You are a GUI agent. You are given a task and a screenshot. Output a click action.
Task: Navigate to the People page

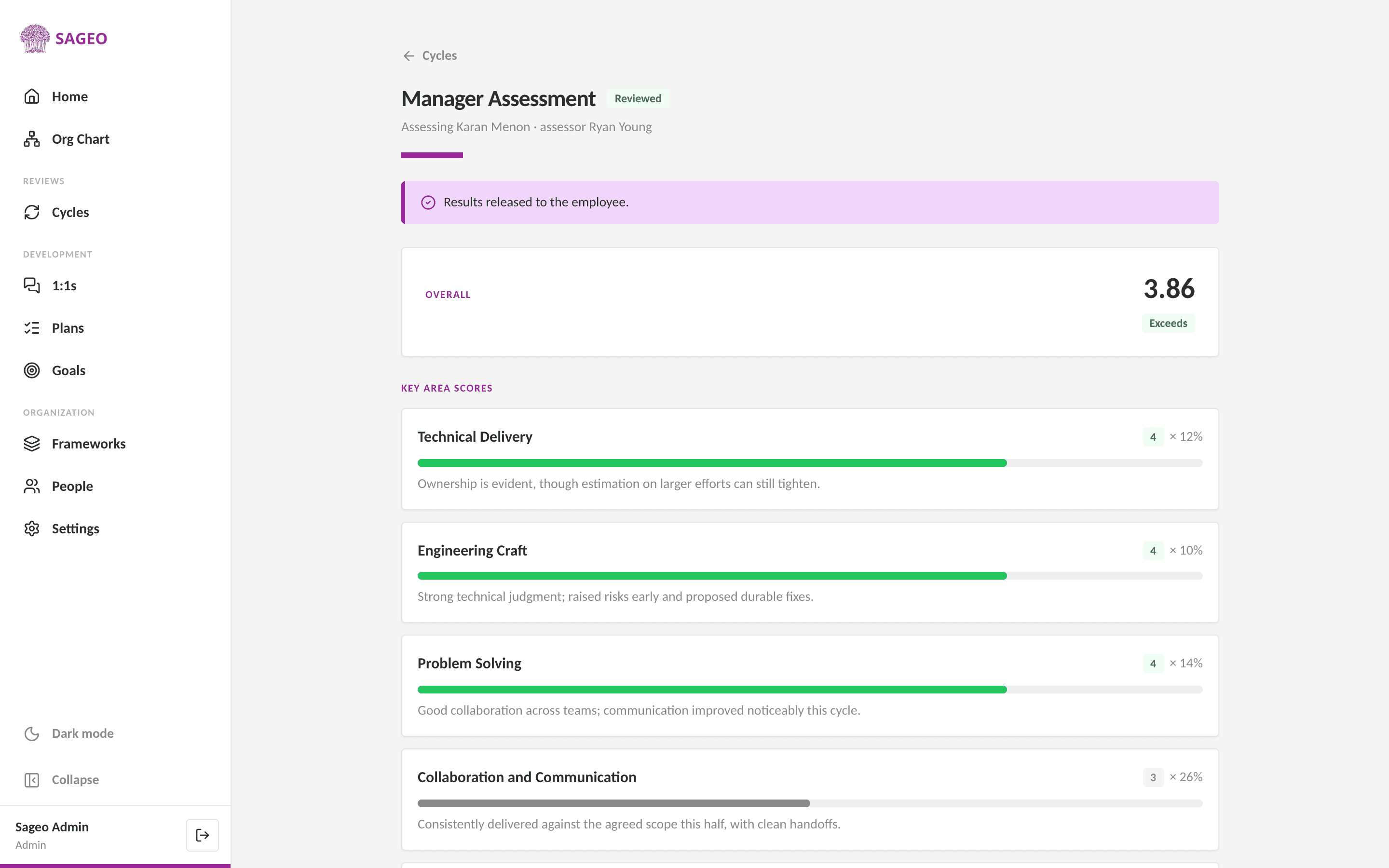pyautogui.click(x=72, y=486)
